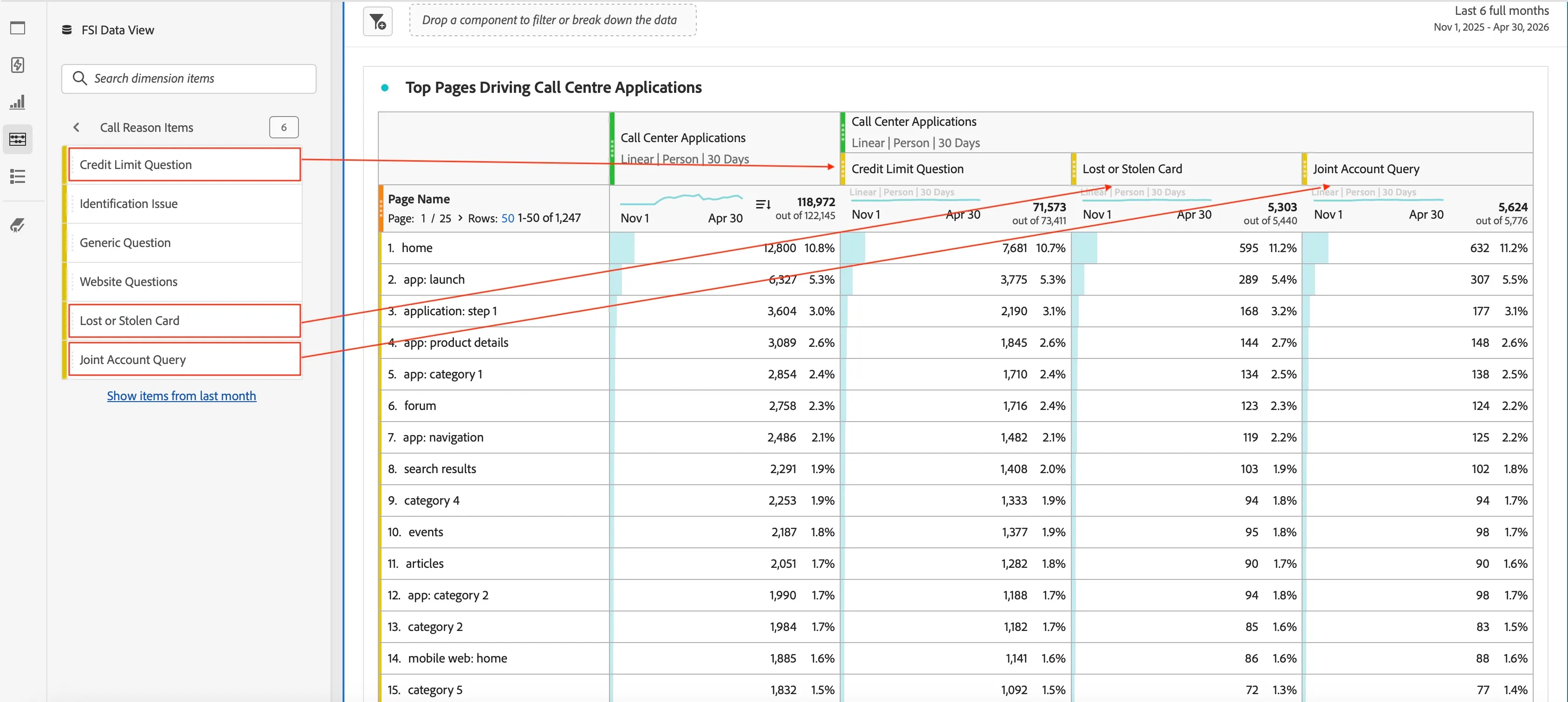Screen dimensions: 1568x702
Task: Click the Credit Limit Question column header
Action: pyautogui.click(x=907, y=169)
